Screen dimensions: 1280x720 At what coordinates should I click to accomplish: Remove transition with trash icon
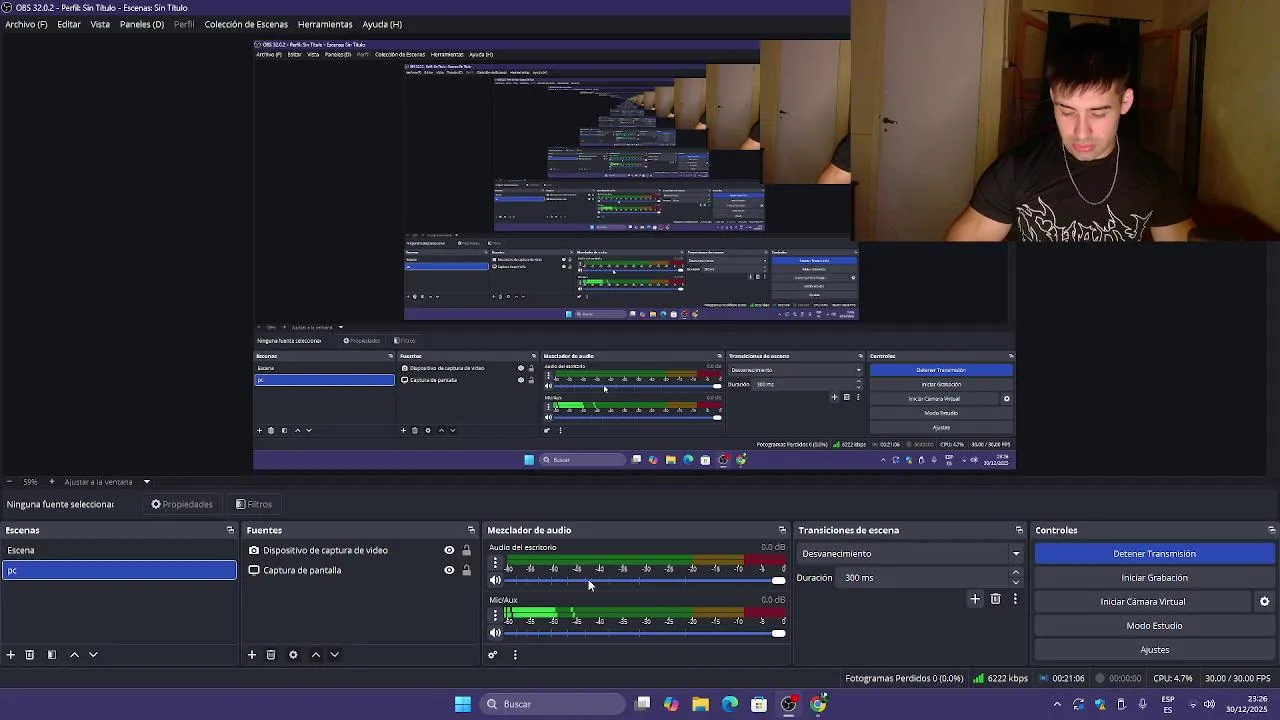(x=996, y=599)
